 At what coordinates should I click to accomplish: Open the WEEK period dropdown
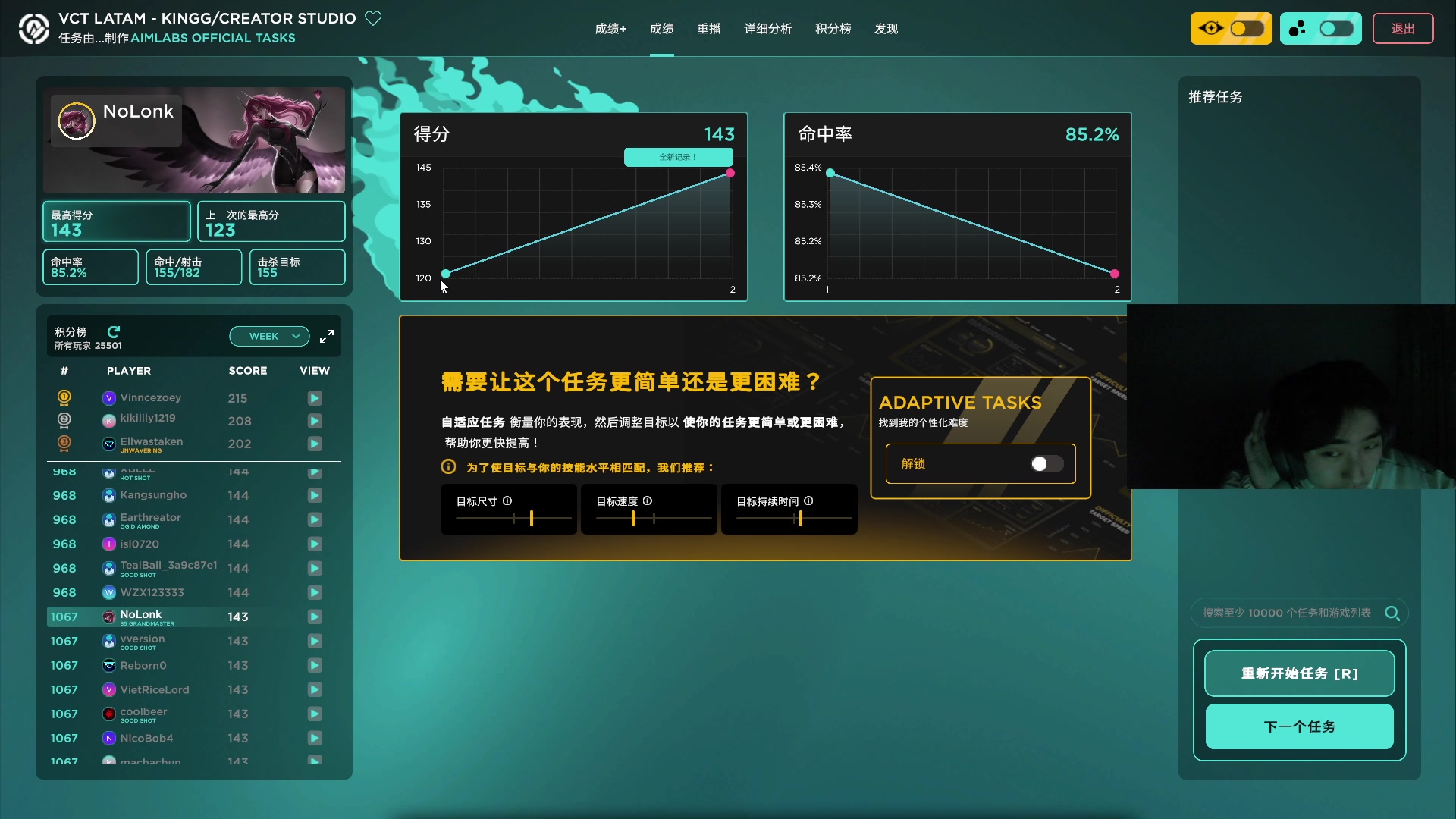270,336
